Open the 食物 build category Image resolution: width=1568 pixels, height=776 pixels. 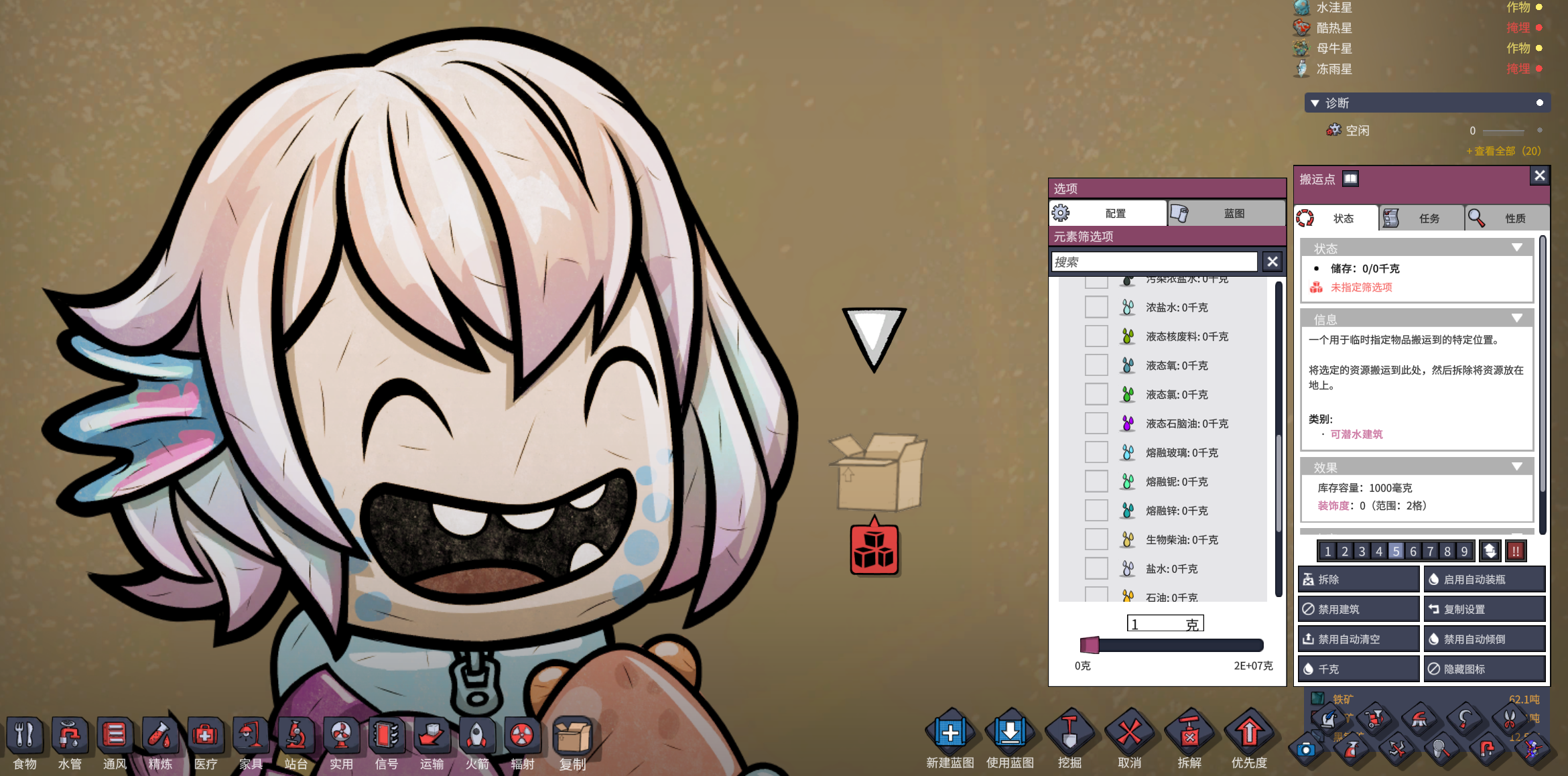click(25, 744)
